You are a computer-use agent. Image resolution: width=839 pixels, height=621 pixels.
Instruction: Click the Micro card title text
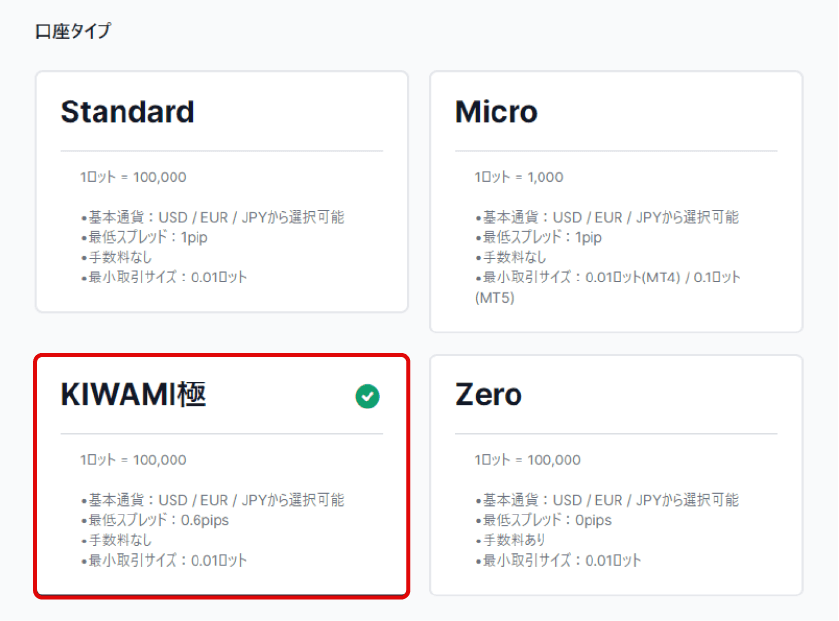(x=496, y=112)
